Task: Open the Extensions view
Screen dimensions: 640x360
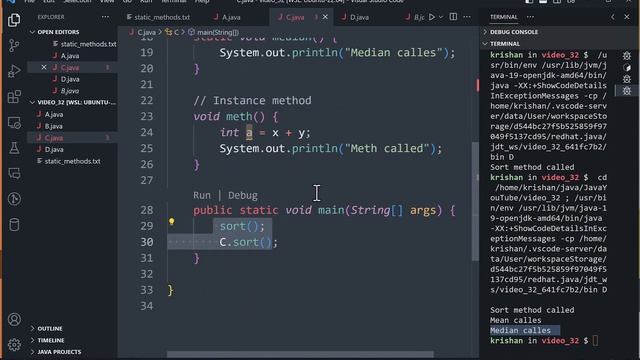Action: [14, 97]
